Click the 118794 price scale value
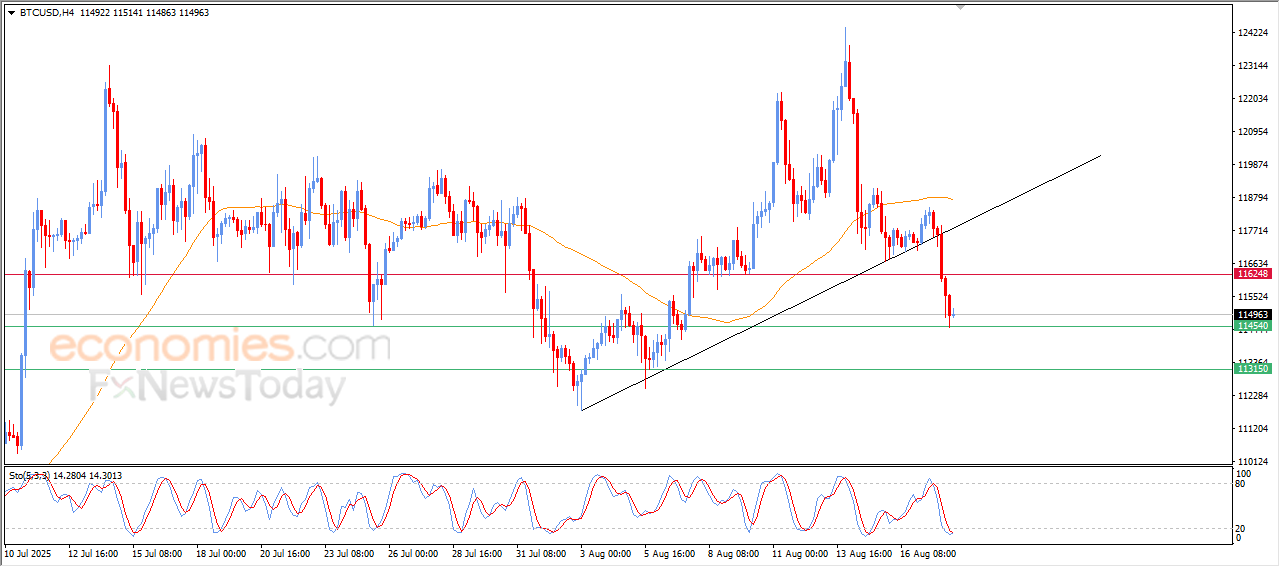The height and width of the screenshot is (567, 1280). pos(1254,198)
